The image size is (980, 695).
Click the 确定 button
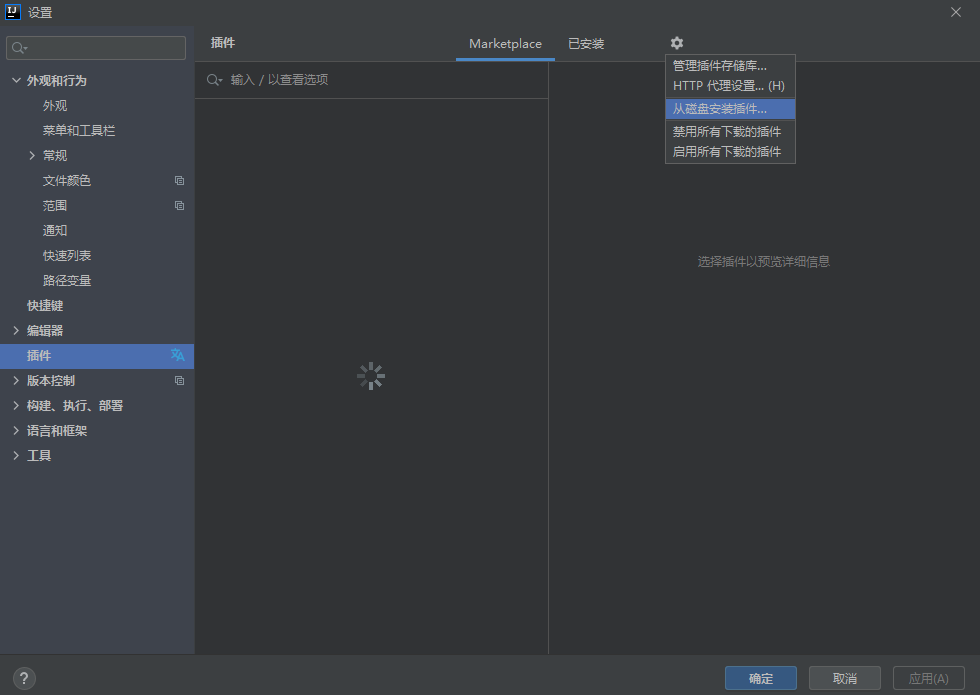click(x=760, y=677)
